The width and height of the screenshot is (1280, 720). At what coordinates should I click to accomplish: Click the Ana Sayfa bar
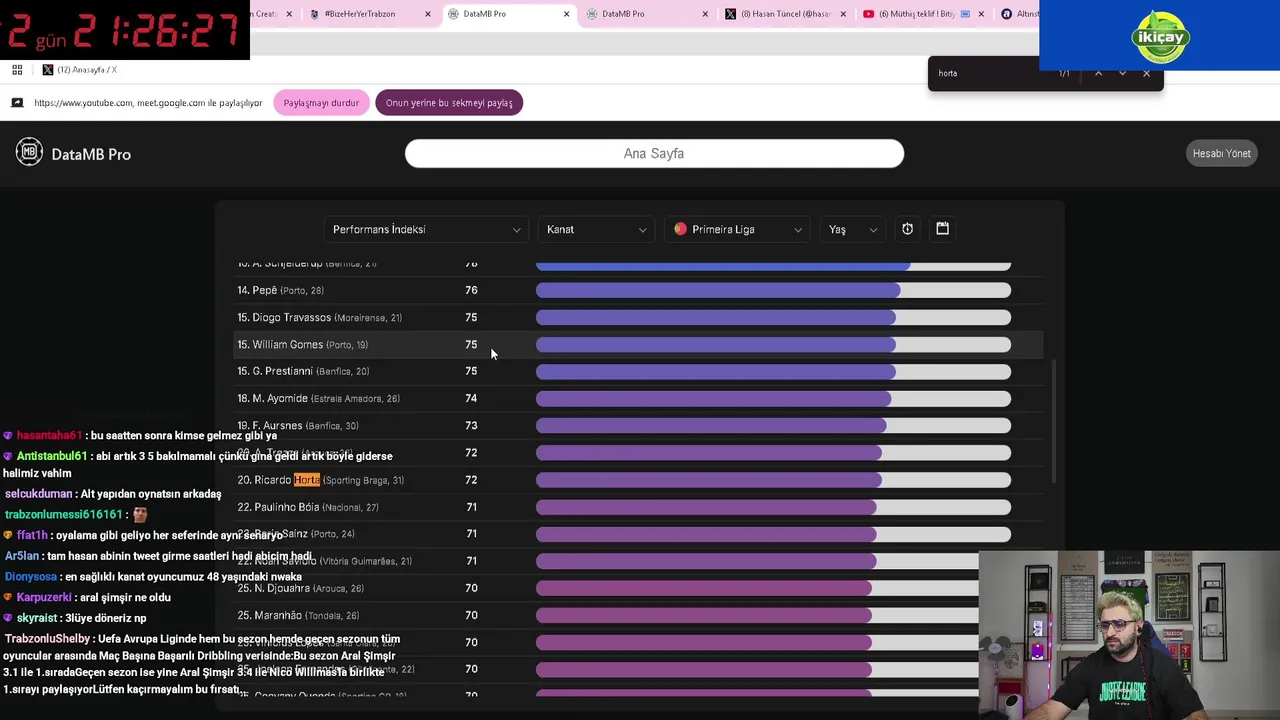click(x=654, y=153)
